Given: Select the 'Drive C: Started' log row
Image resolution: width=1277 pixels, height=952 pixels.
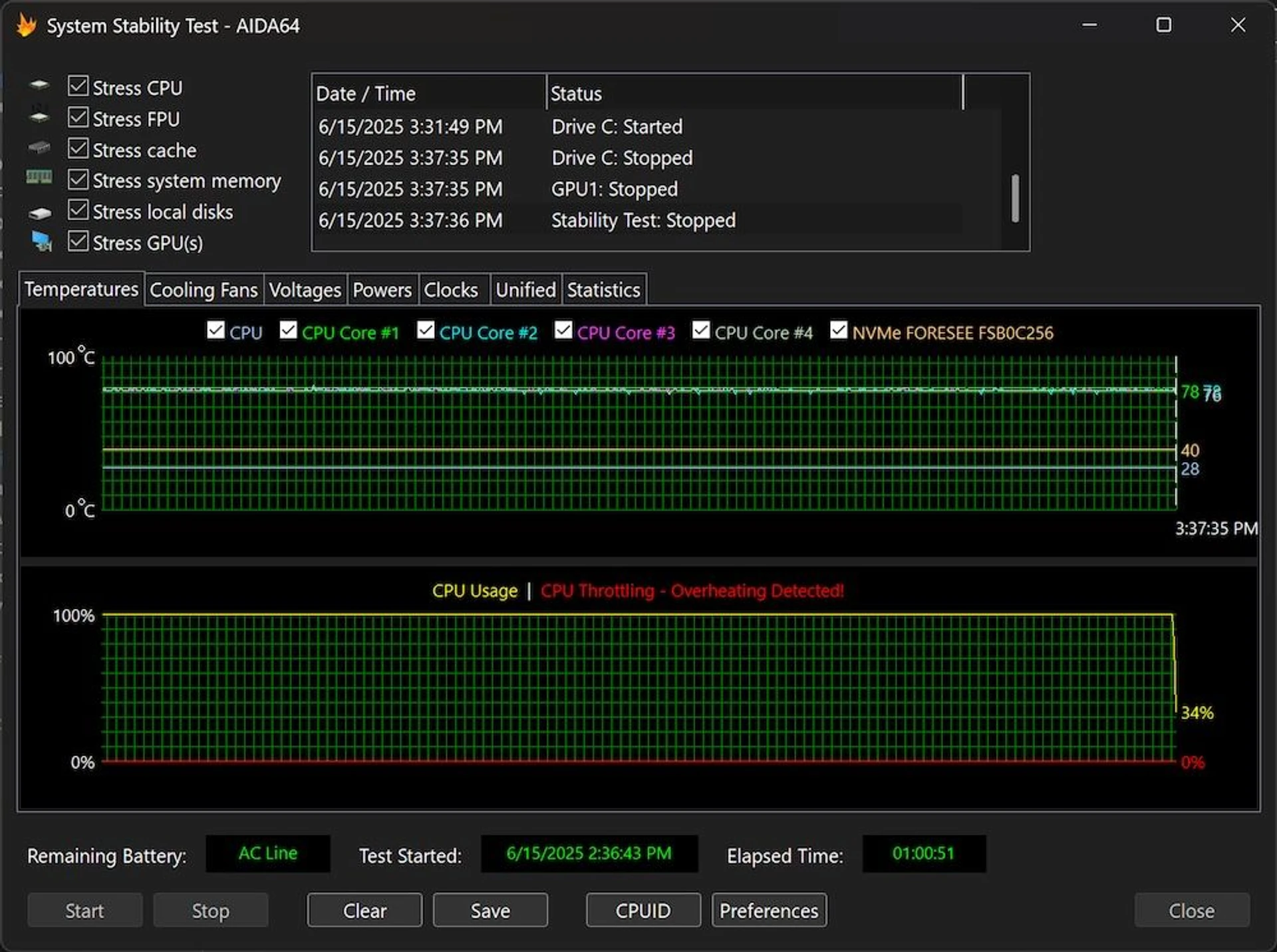Looking at the screenshot, I should coord(638,126).
